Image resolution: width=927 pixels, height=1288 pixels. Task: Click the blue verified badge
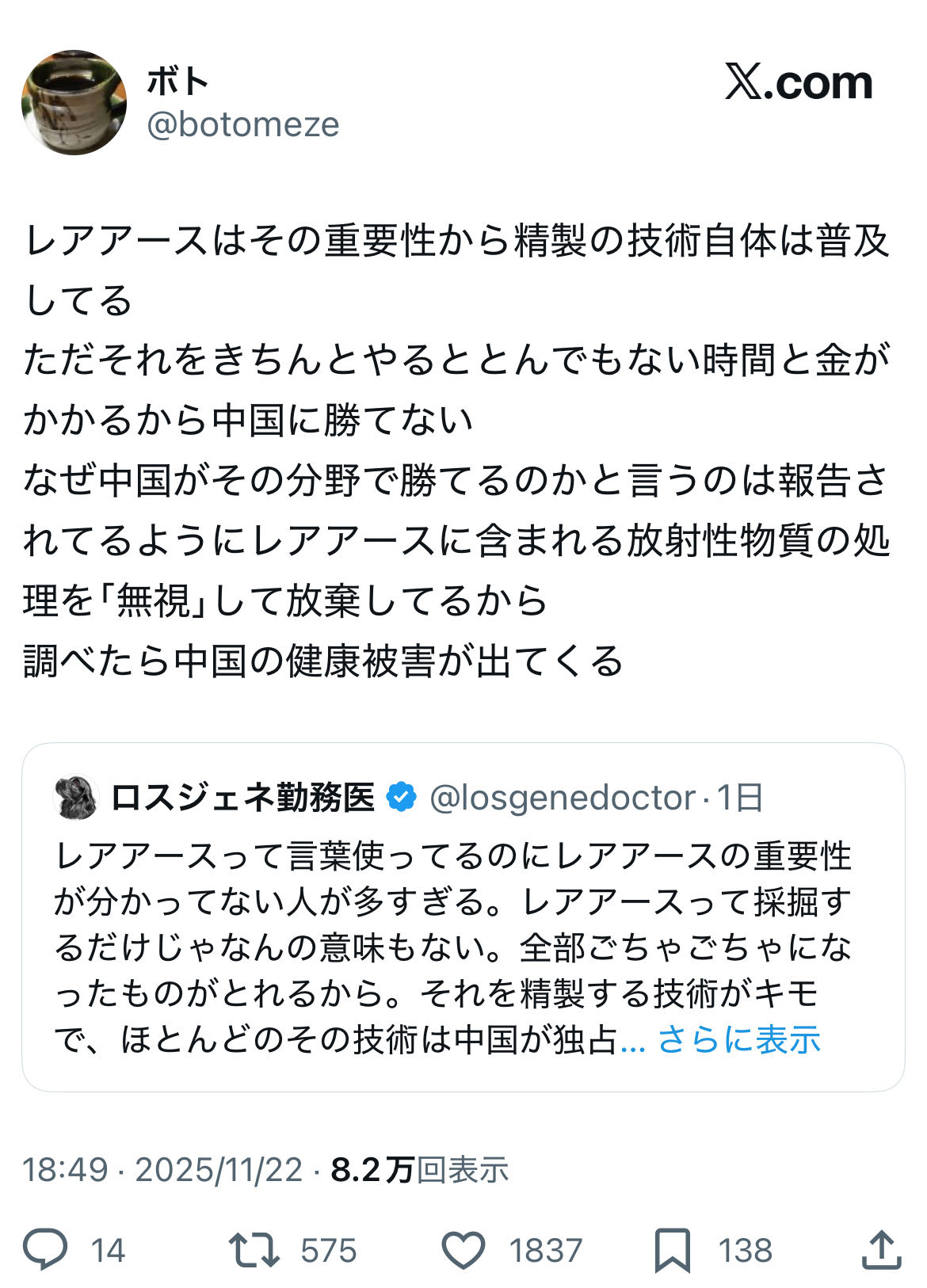[402, 797]
